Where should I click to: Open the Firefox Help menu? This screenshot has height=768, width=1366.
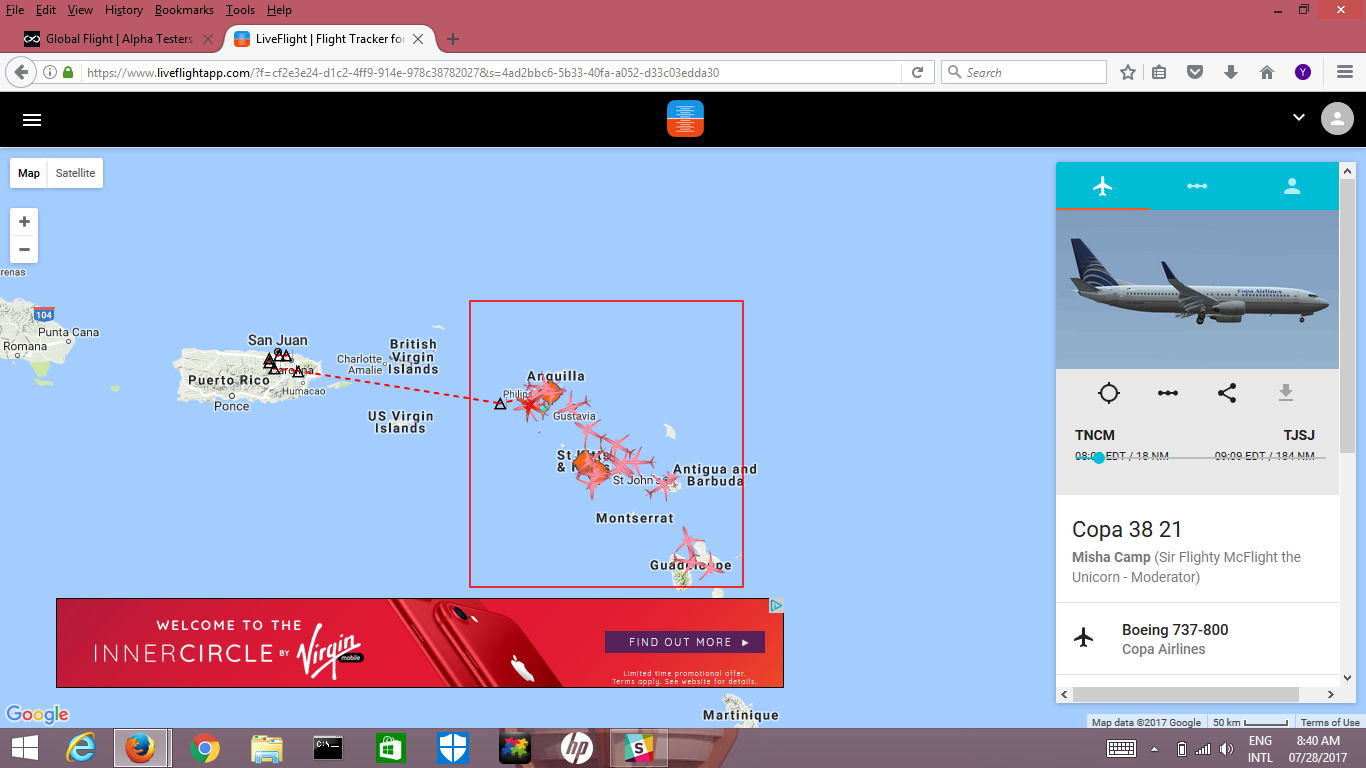click(280, 10)
